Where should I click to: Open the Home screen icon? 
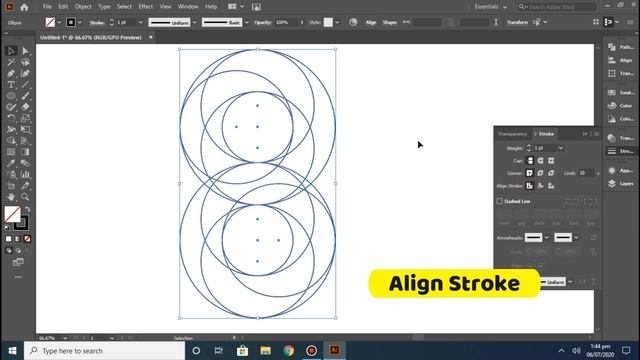[x=24, y=7]
